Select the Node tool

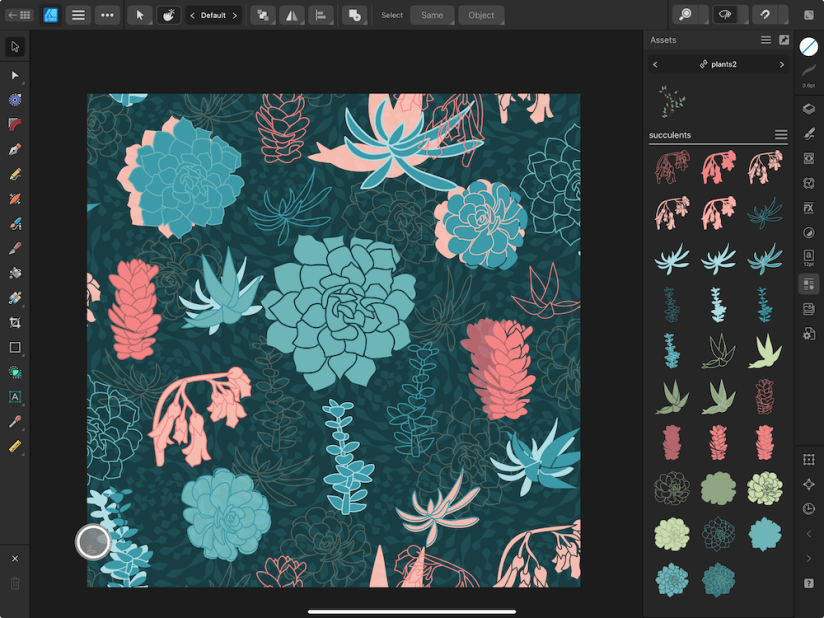pos(14,75)
